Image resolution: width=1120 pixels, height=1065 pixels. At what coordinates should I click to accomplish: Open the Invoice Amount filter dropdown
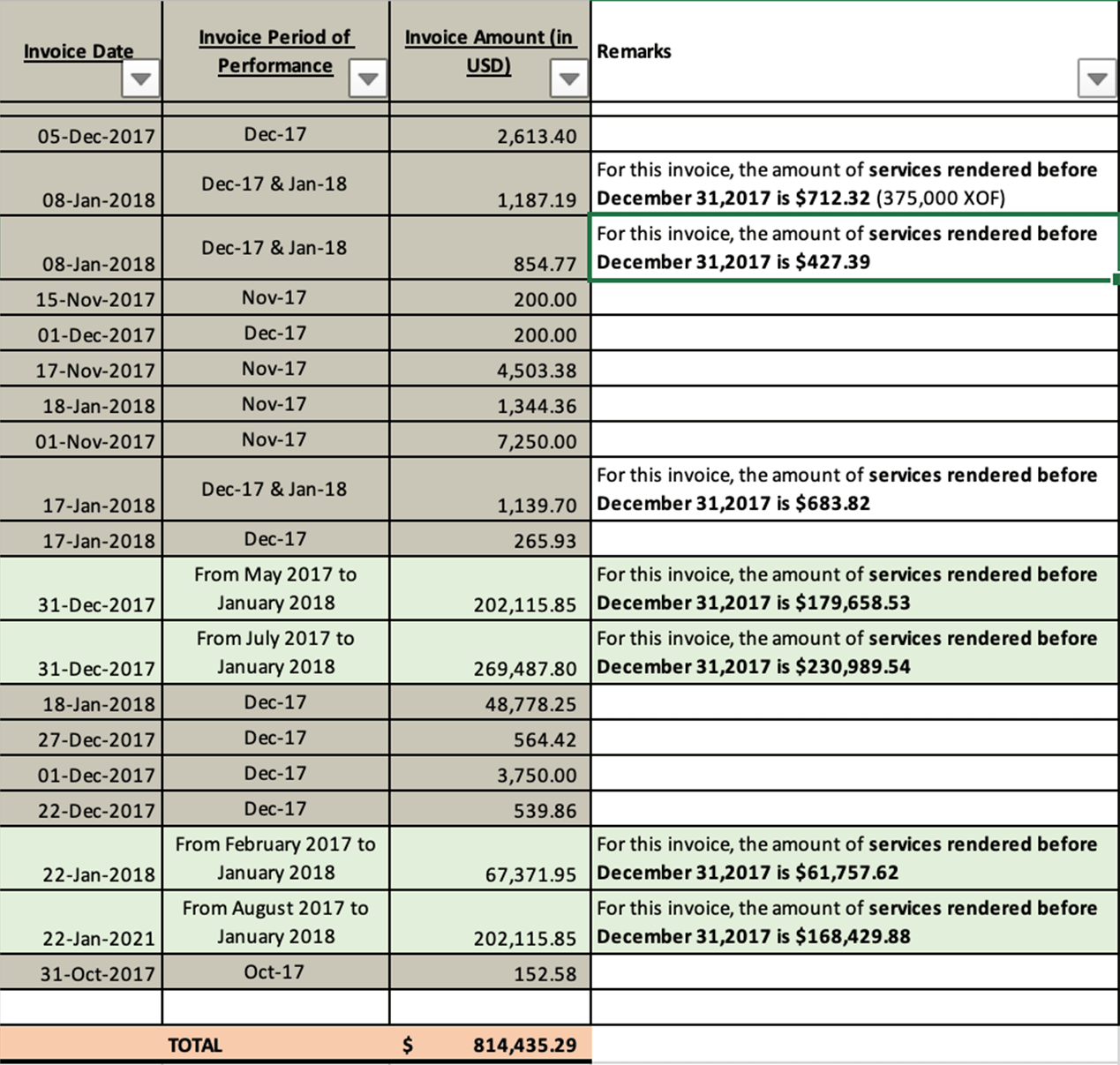pyautogui.click(x=569, y=79)
